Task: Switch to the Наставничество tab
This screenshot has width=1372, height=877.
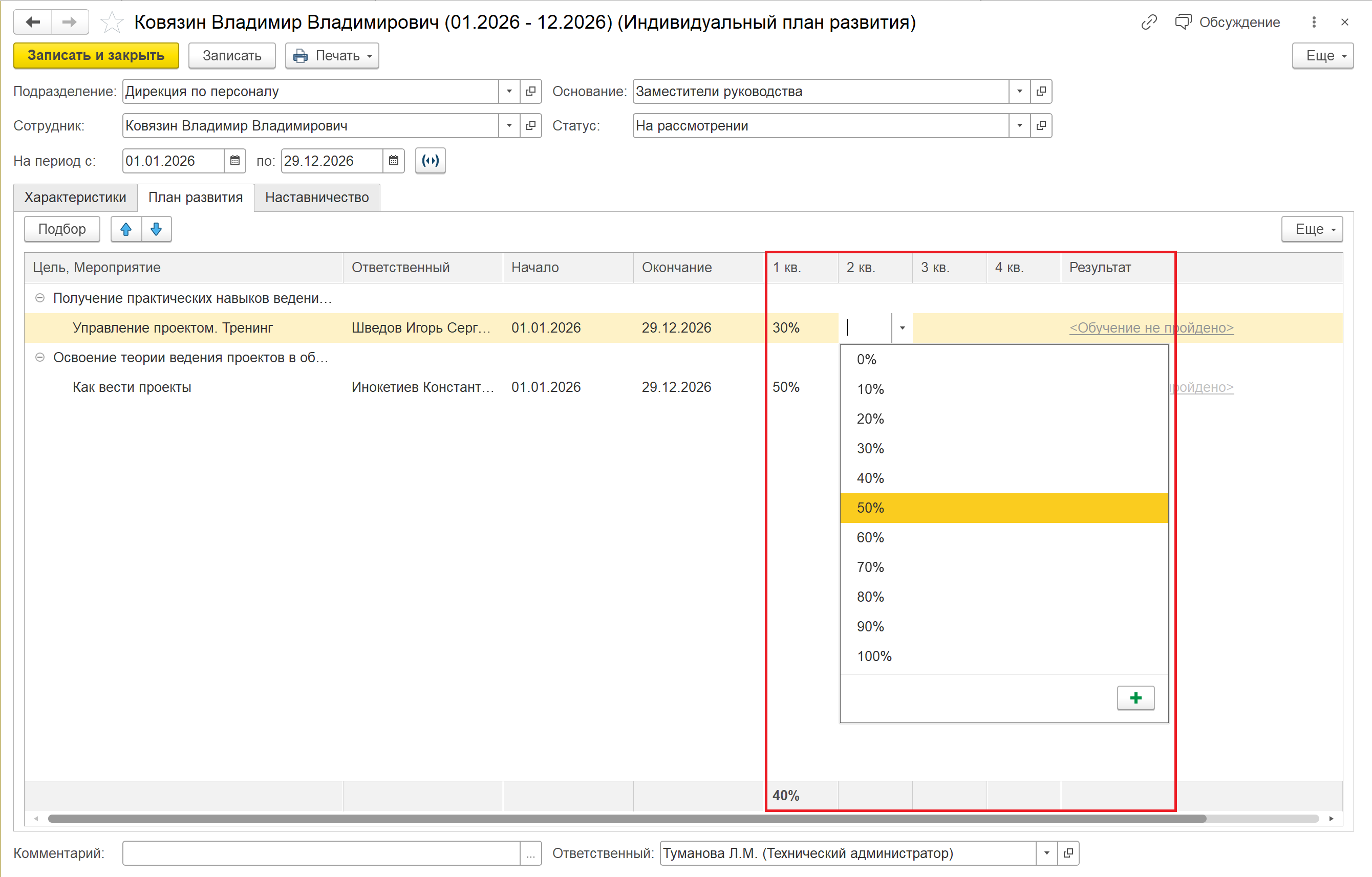Action: click(x=317, y=198)
